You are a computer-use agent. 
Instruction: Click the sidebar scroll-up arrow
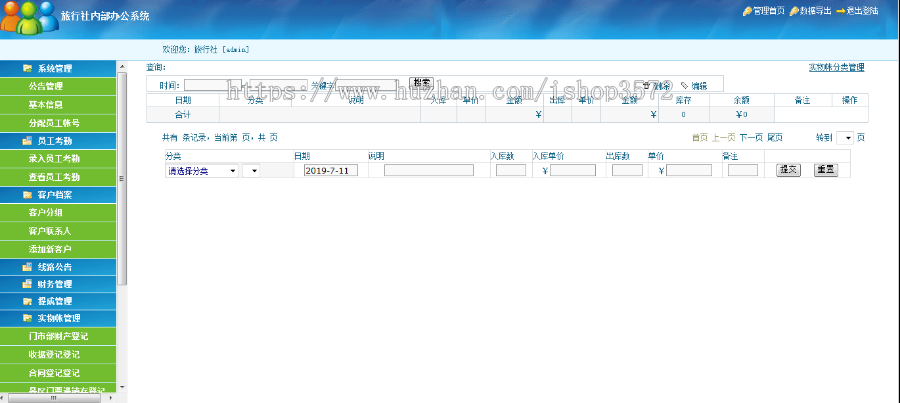click(x=122, y=67)
